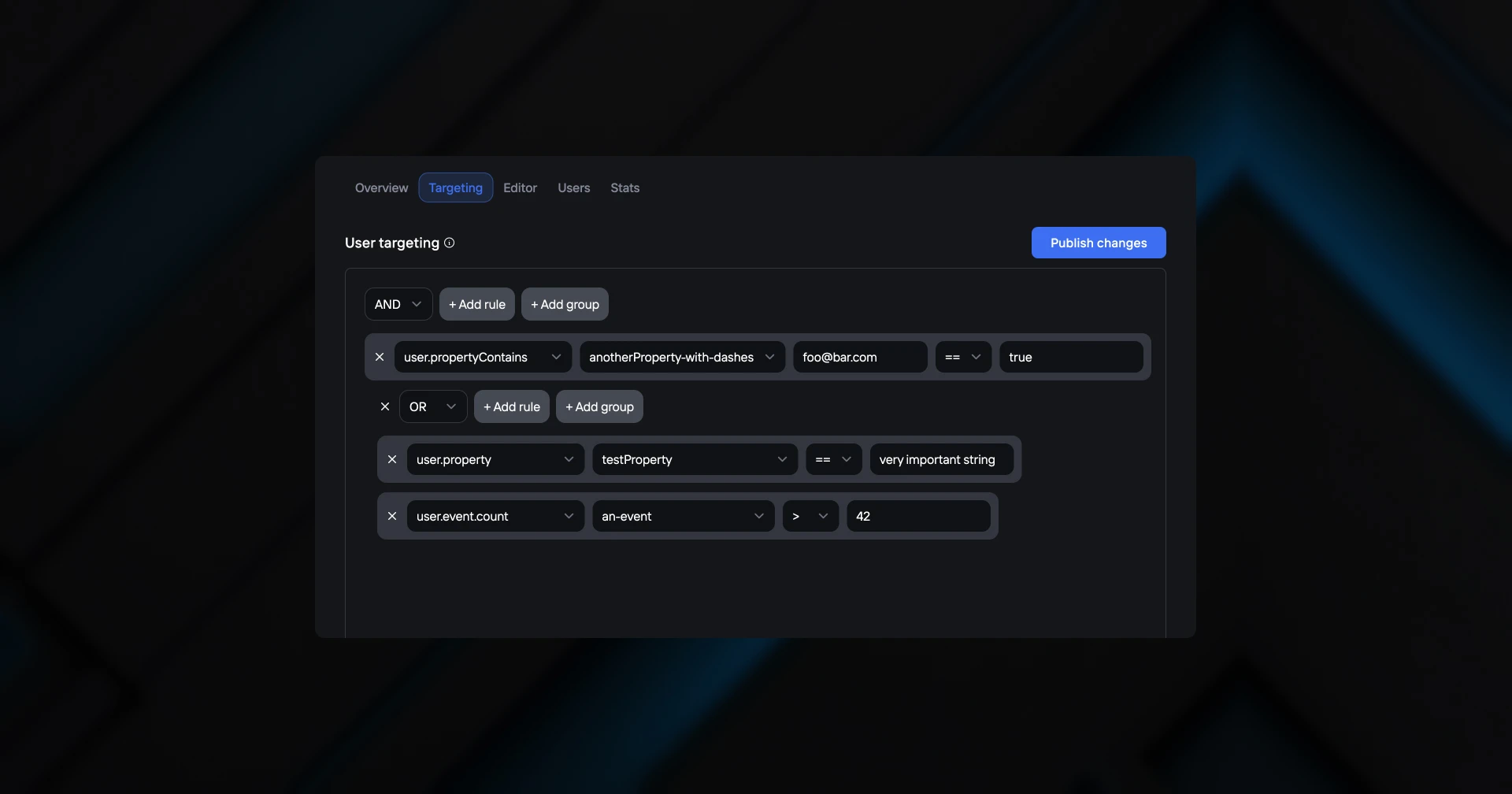Click the very important string field
Viewport: 1512px width, 794px height.
pos(941,459)
